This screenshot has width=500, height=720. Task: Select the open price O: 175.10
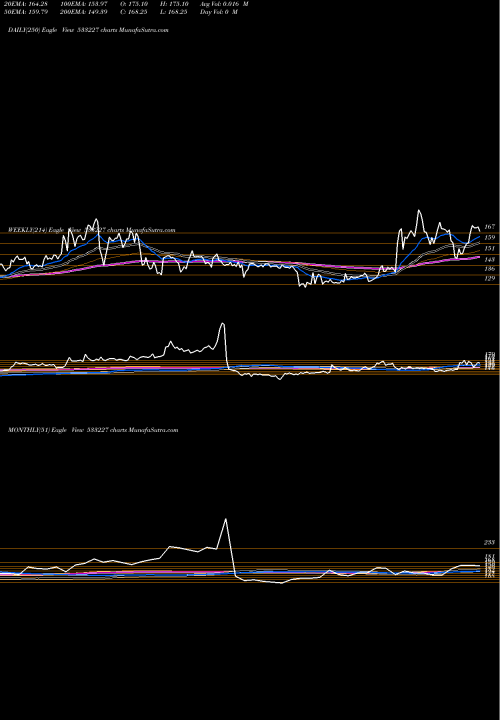pos(135,4)
